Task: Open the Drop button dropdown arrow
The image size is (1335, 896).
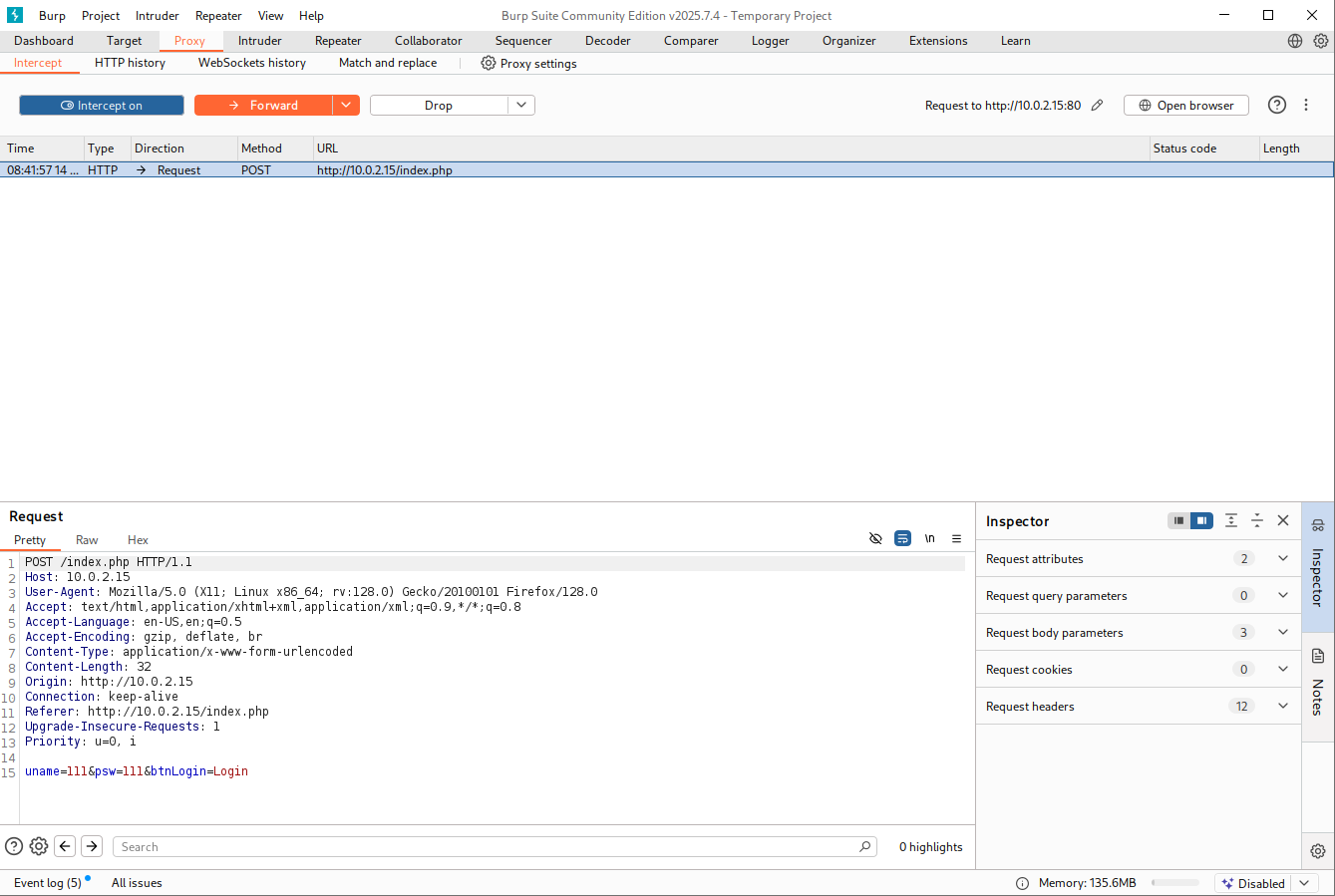Action: pyautogui.click(x=521, y=106)
